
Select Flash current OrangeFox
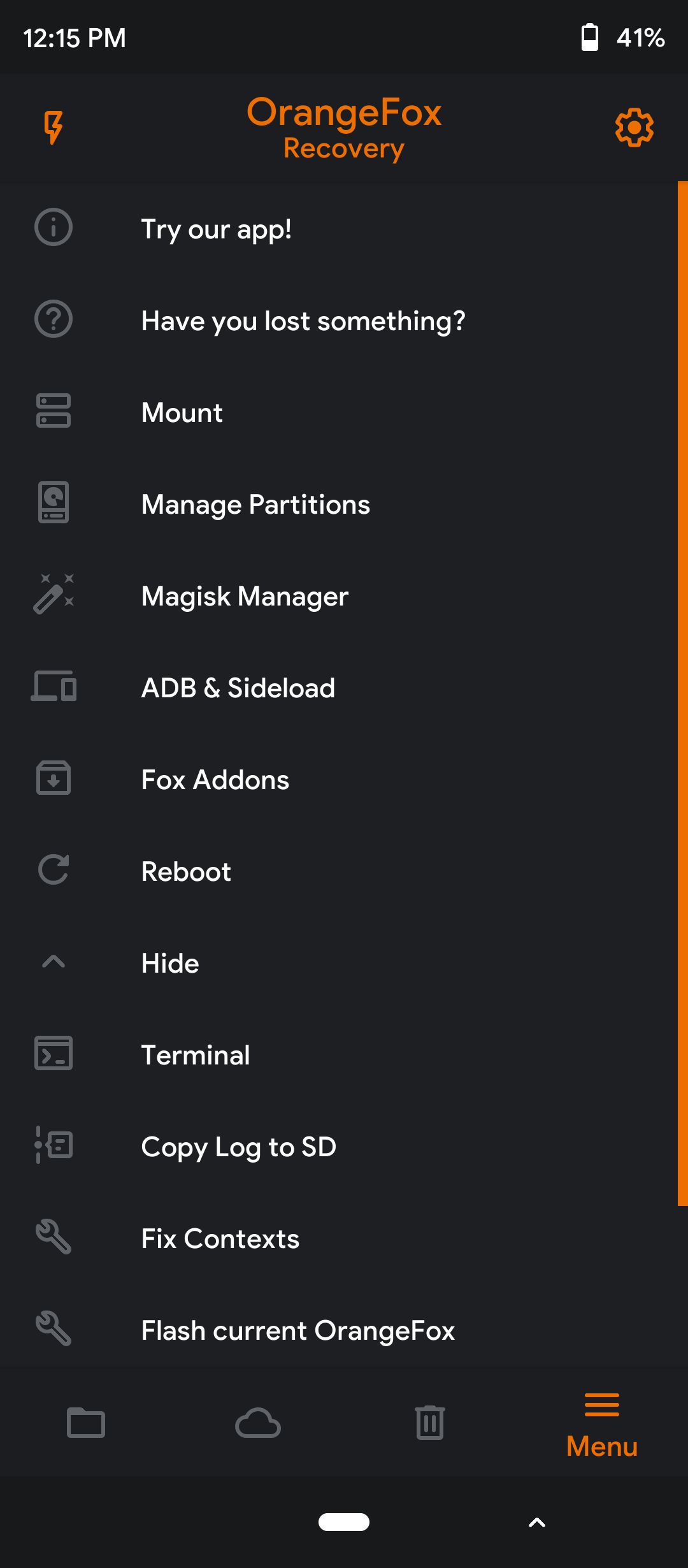(x=297, y=1330)
